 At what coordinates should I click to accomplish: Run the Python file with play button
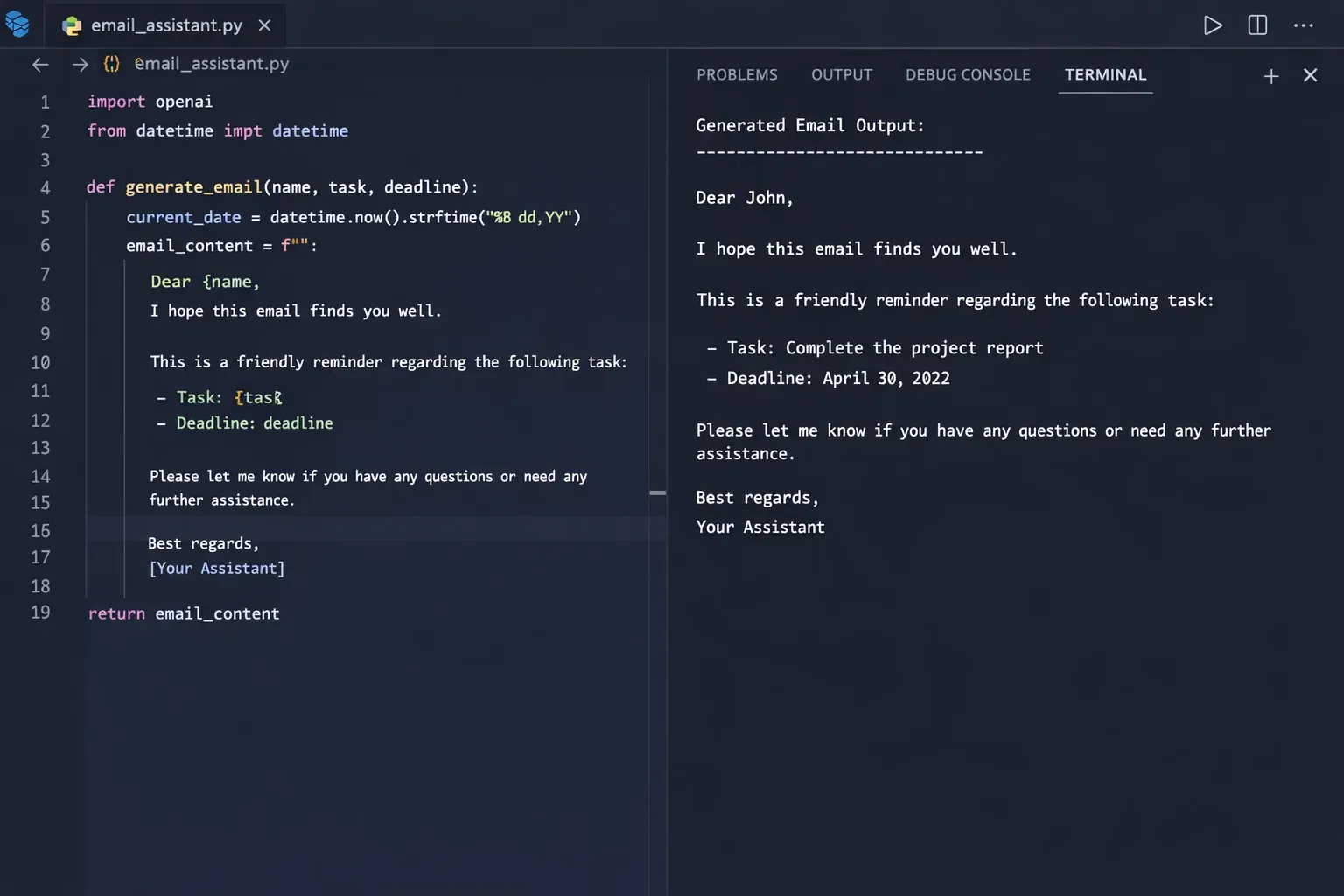pos(1213,25)
